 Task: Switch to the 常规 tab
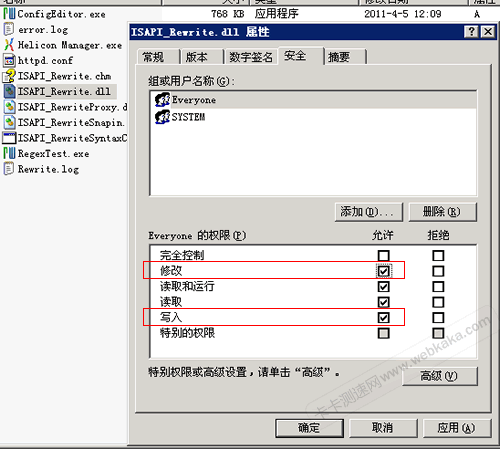[x=158, y=57]
